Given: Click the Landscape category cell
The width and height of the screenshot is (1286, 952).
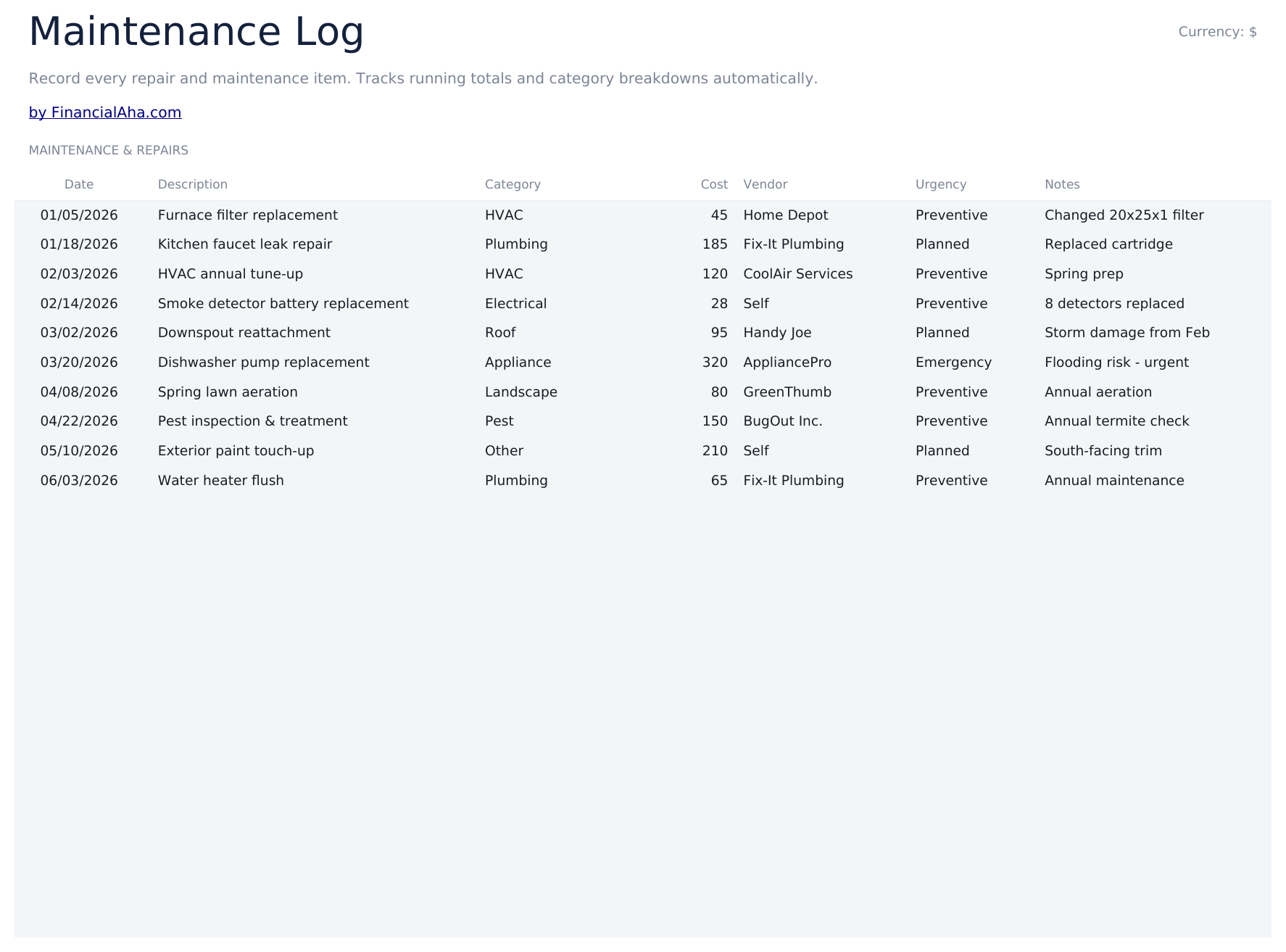Looking at the screenshot, I should [521, 392].
